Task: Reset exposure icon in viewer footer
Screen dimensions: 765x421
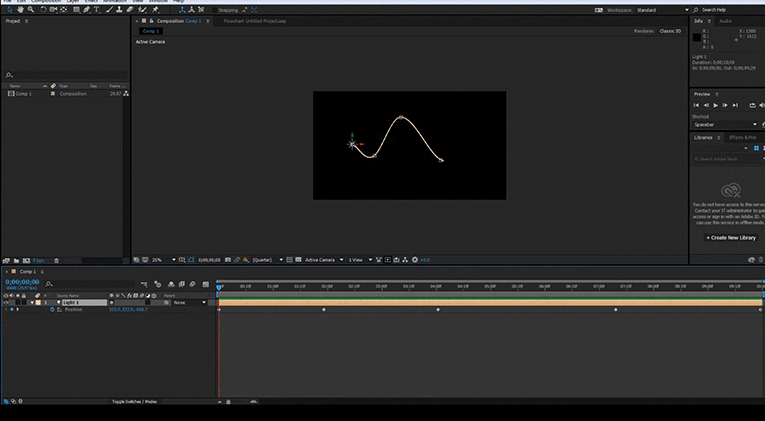Action: [x=415, y=260]
